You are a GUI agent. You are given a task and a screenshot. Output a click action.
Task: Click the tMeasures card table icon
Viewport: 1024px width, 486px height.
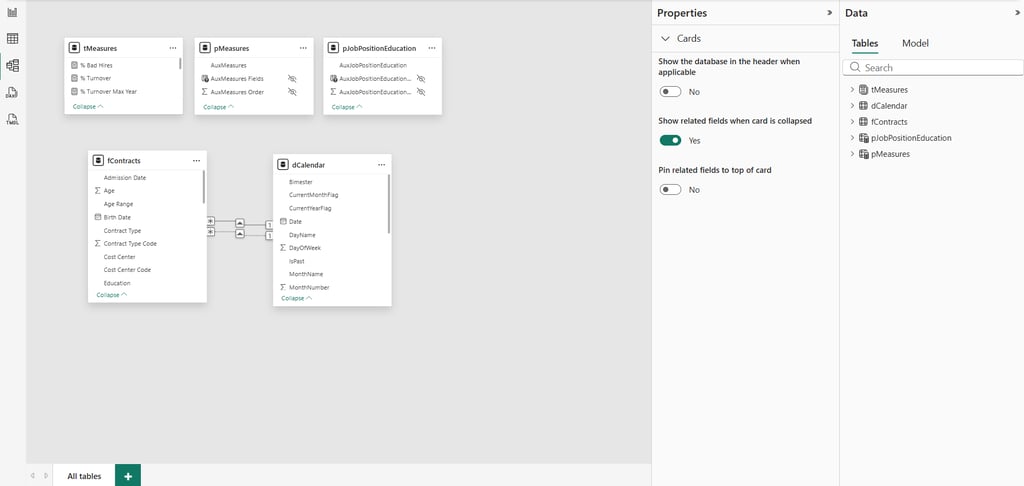(x=75, y=48)
